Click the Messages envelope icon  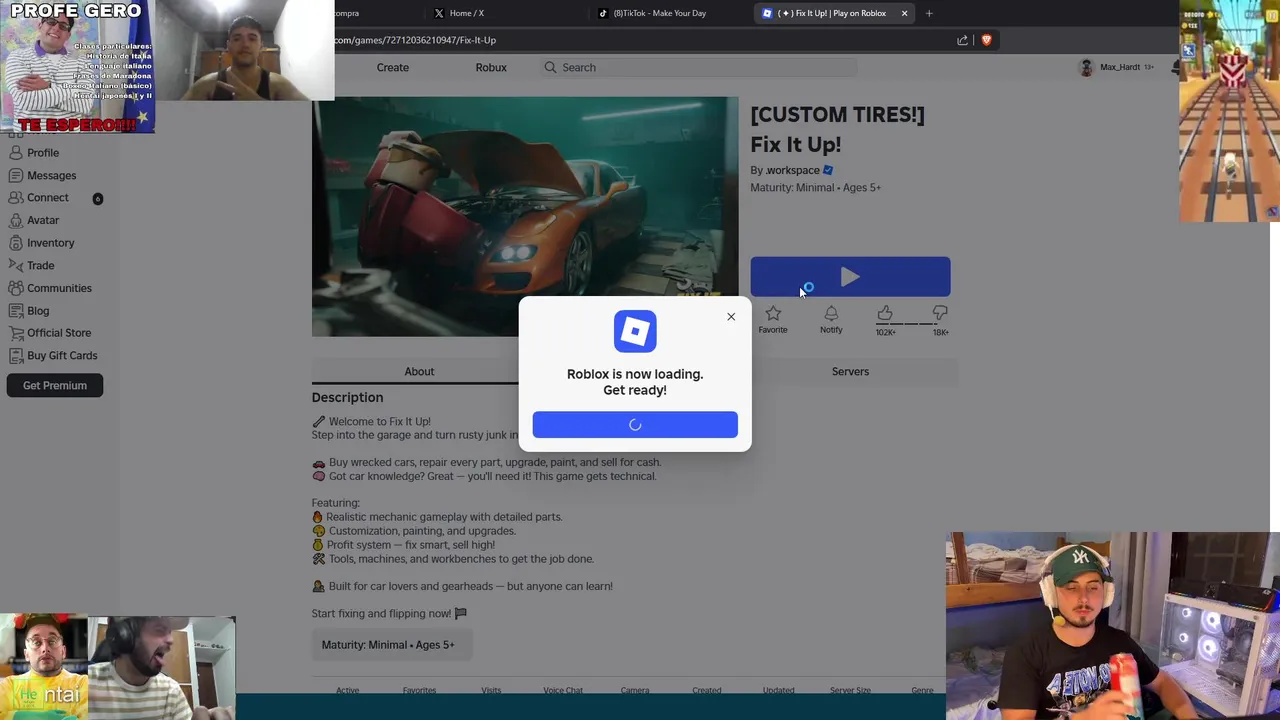16,175
